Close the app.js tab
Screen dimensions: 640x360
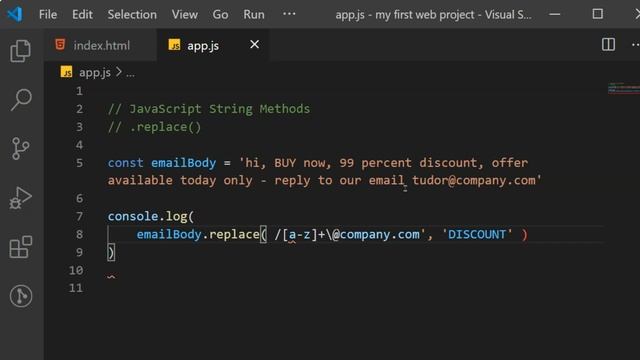[x=254, y=44]
